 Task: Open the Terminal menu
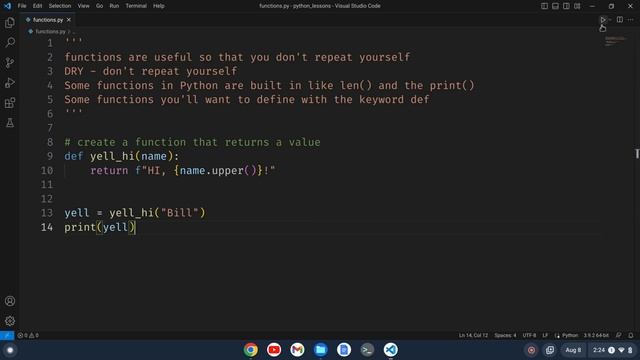(136, 6)
